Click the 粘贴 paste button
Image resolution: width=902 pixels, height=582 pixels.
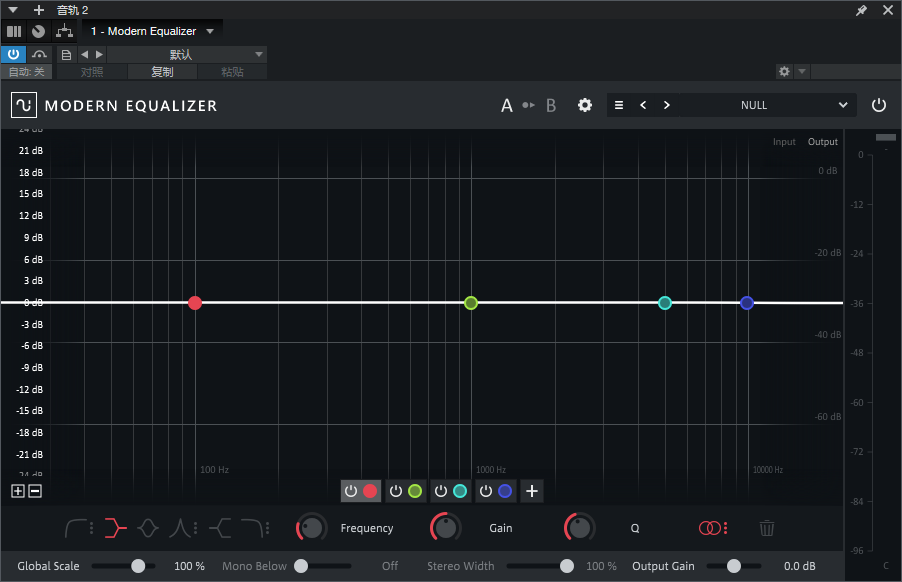[x=232, y=72]
